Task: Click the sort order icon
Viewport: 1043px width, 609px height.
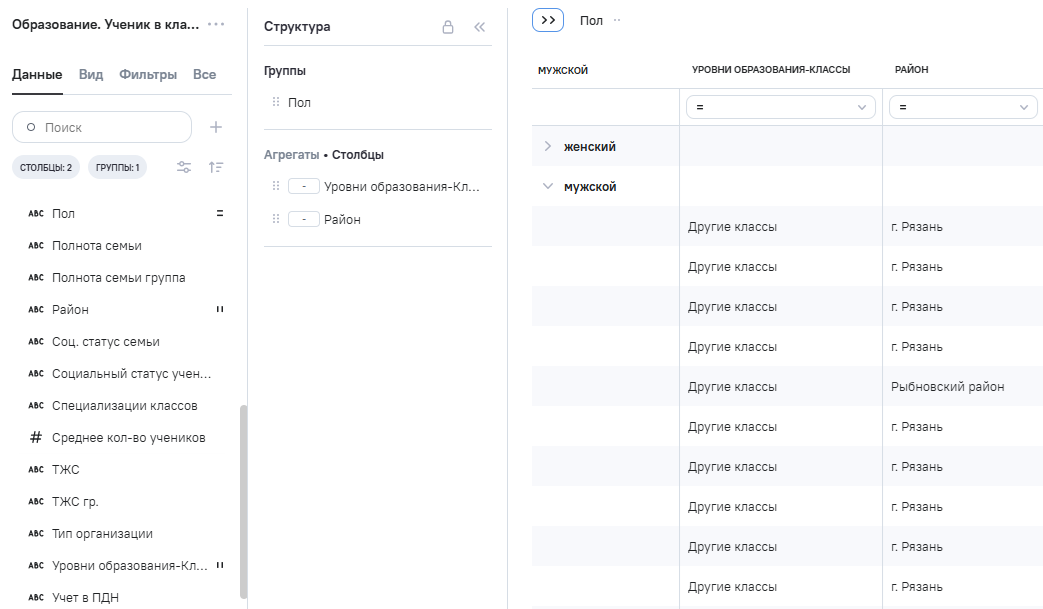Action: [x=216, y=167]
